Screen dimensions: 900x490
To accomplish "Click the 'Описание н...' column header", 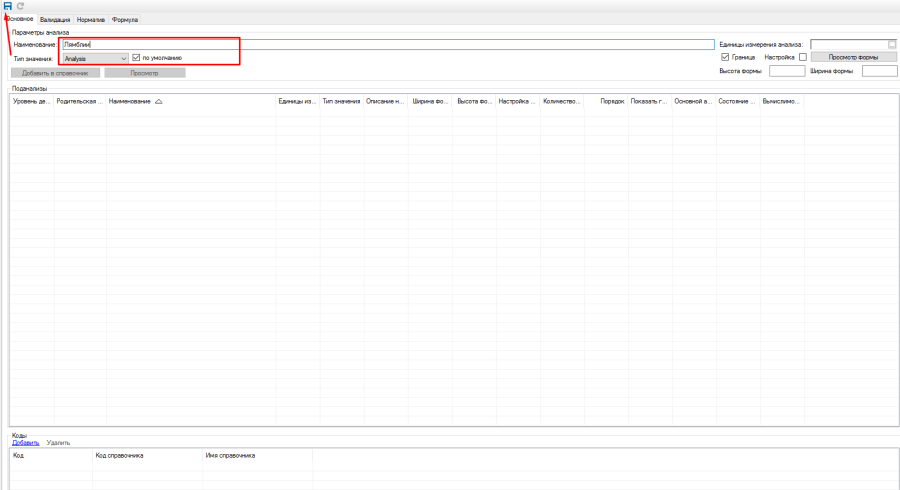I will coord(386,102).
